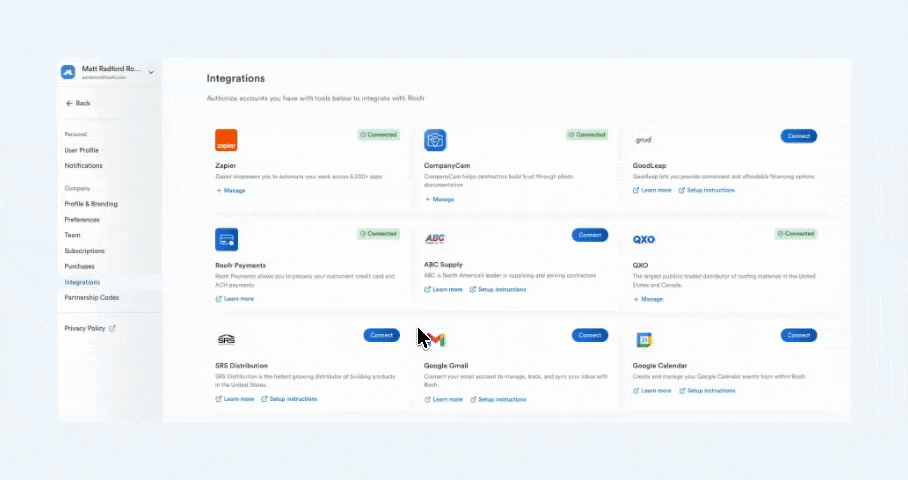Connect the ABC Supply integration
This screenshot has height=480, width=908.
click(x=590, y=235)
